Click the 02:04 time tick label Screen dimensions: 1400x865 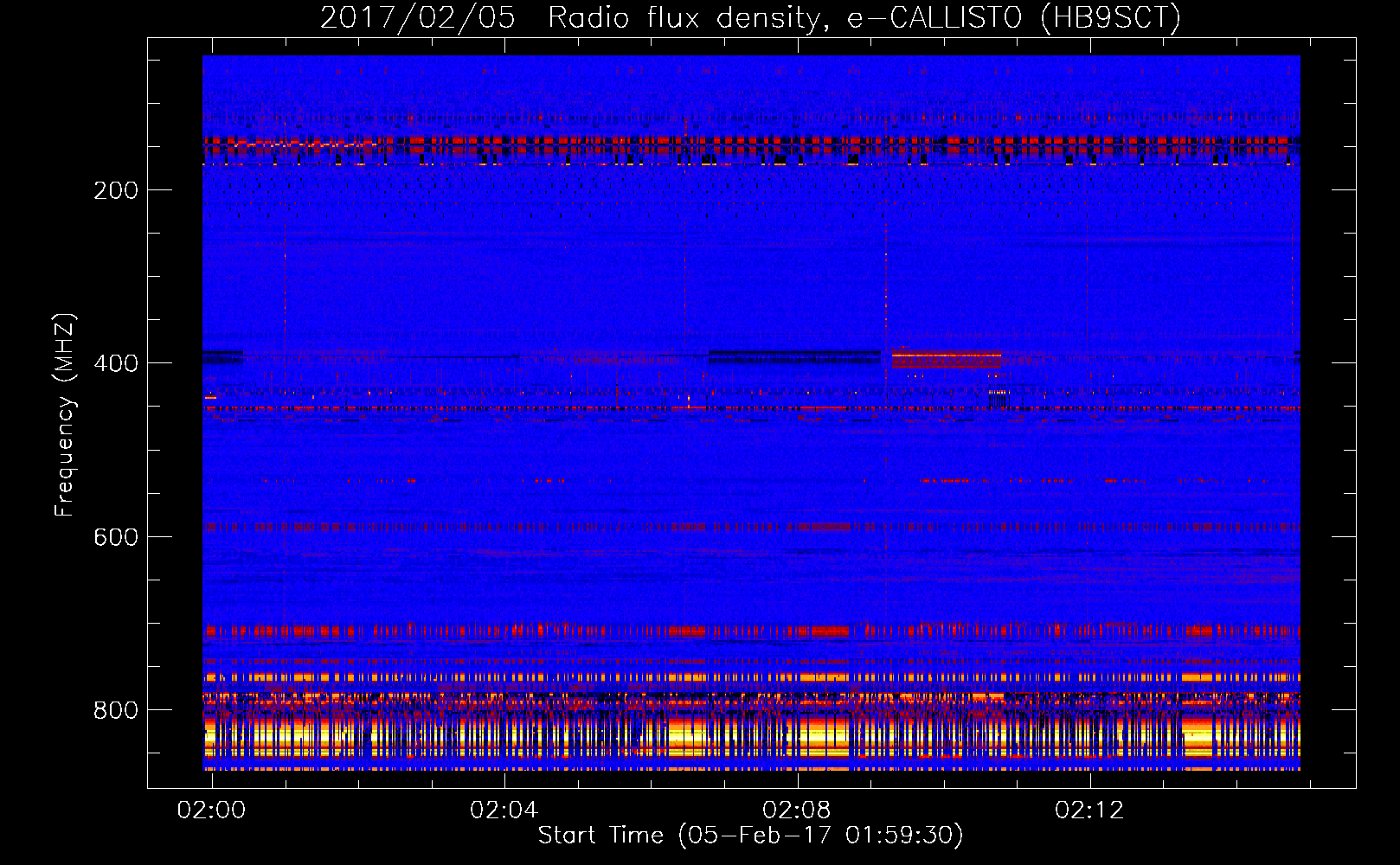504,810
